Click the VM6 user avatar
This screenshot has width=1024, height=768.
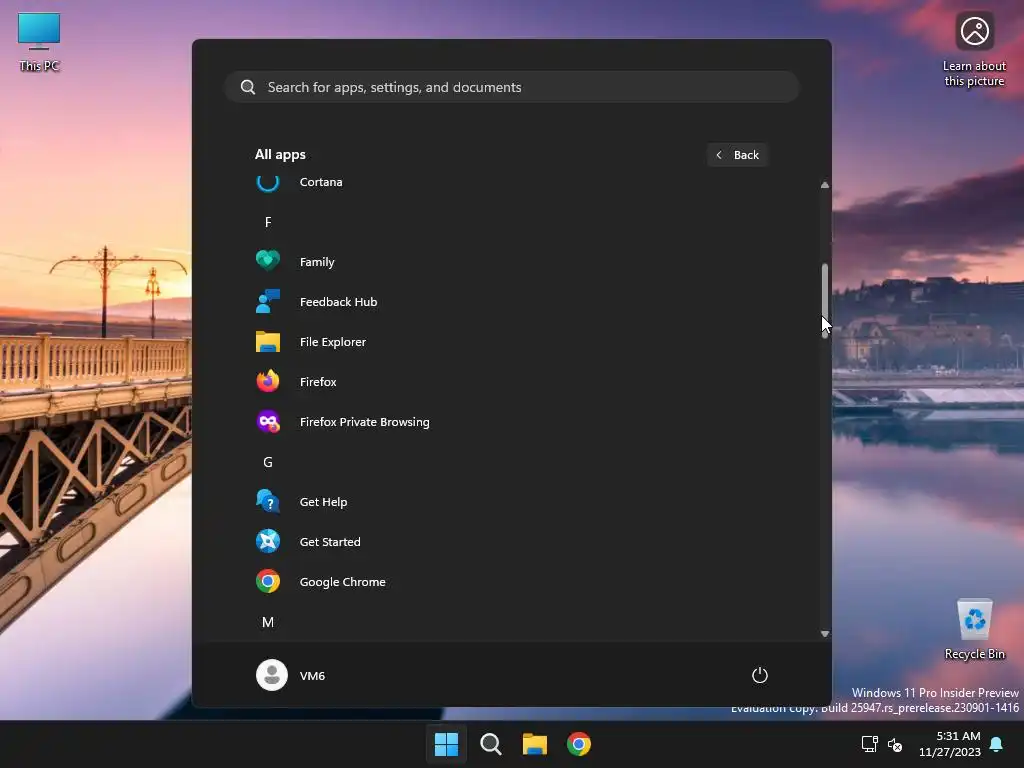[x=272, y=675]
